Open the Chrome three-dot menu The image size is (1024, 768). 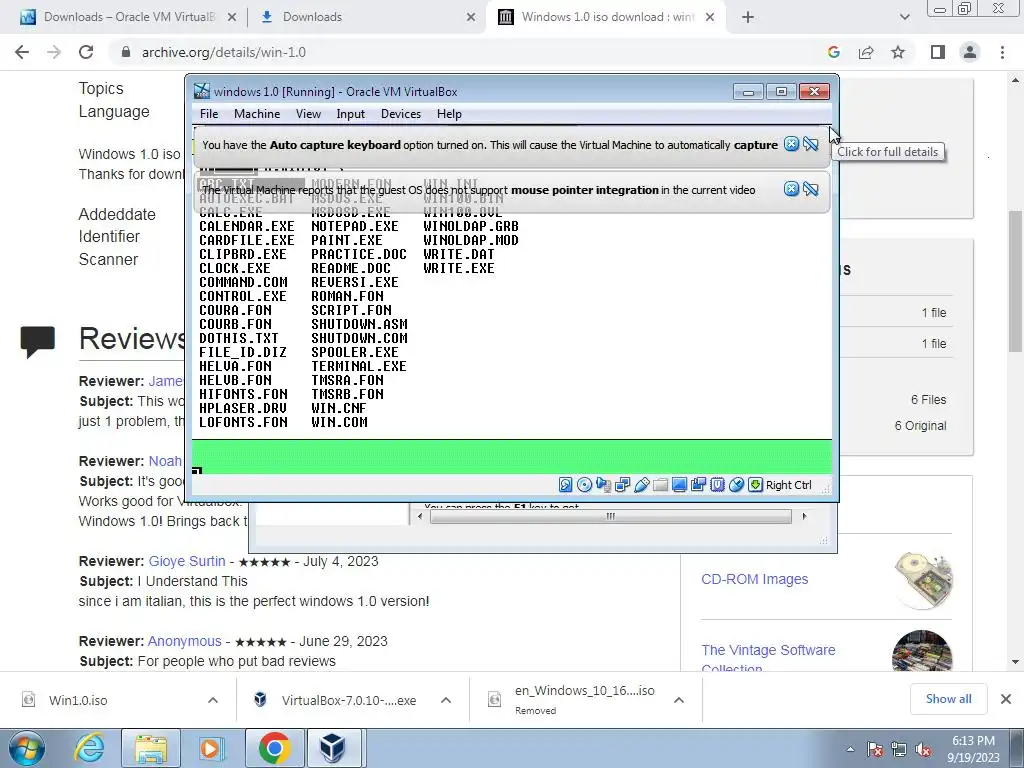[x=1002, y=52]
